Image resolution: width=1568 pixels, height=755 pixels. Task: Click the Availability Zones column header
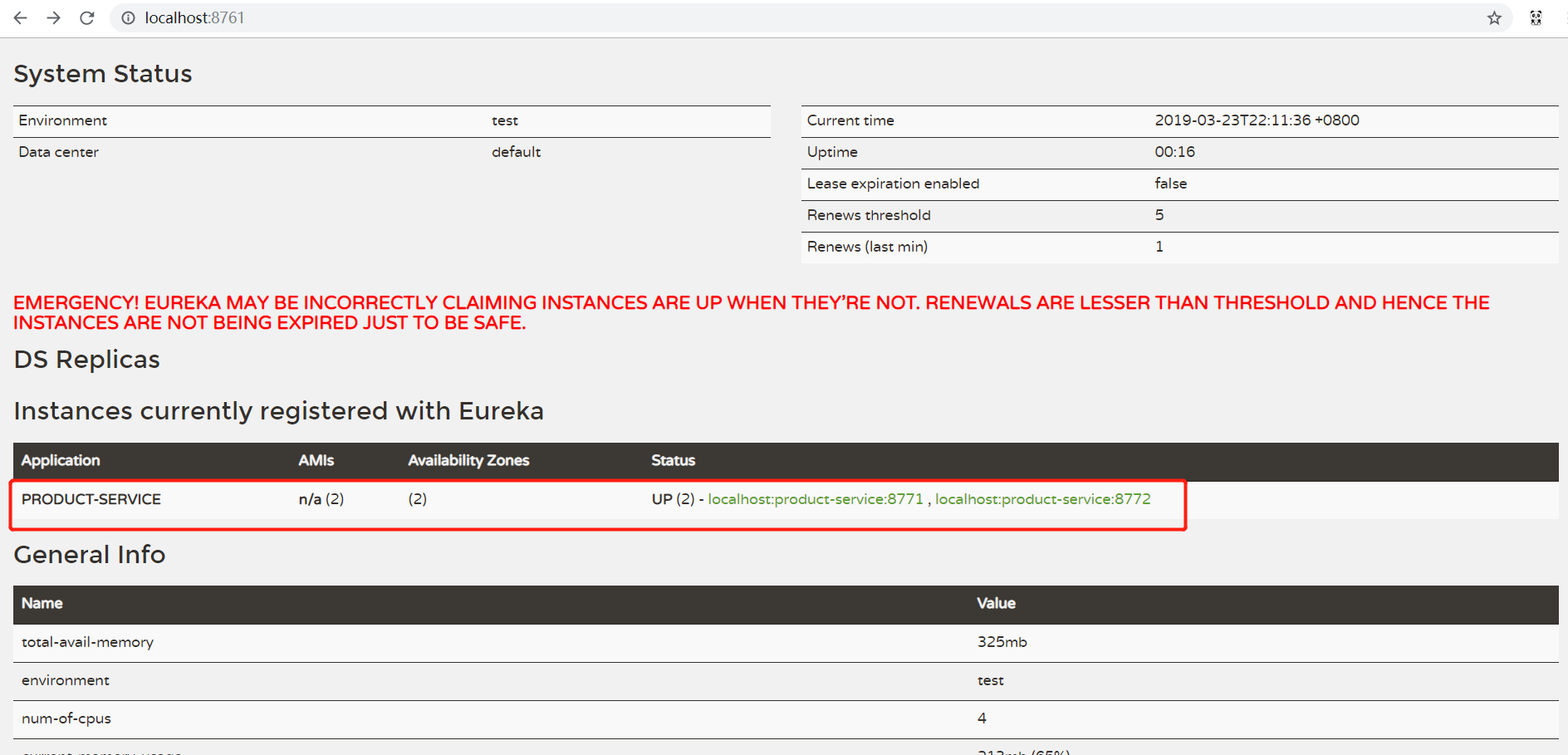coord(468,460)
